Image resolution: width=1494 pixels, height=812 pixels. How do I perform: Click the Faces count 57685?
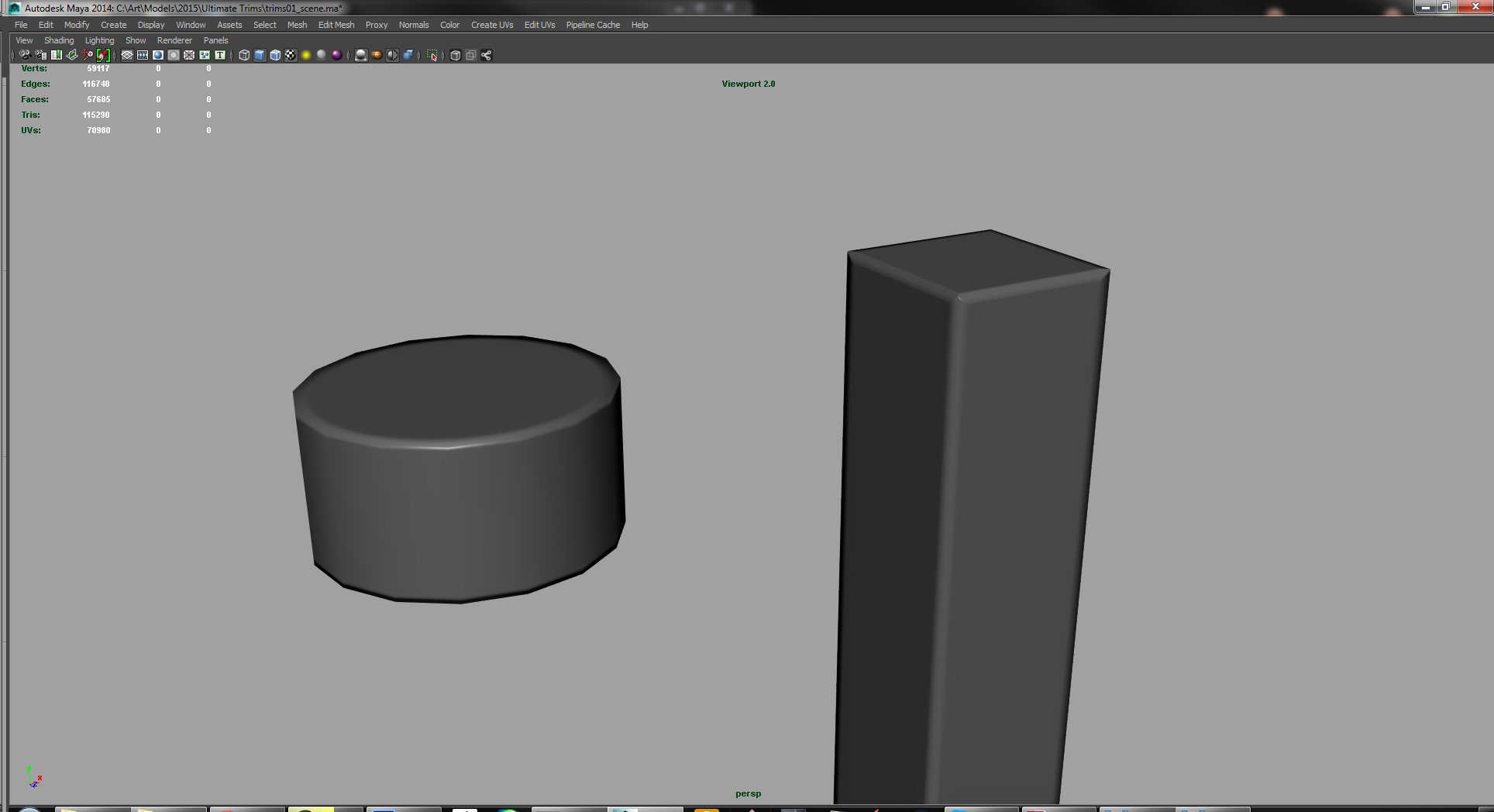point(98,99)
